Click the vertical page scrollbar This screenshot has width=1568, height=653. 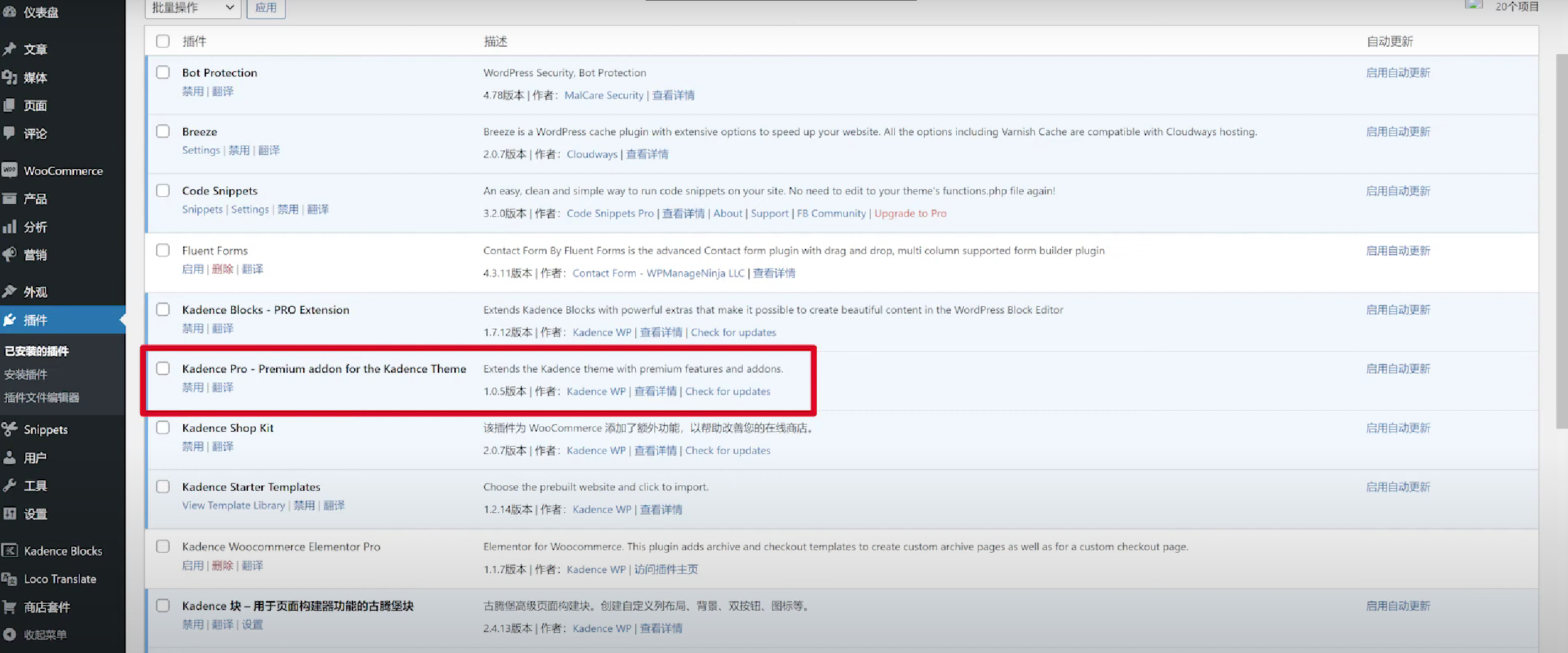tap(1561, 240)
